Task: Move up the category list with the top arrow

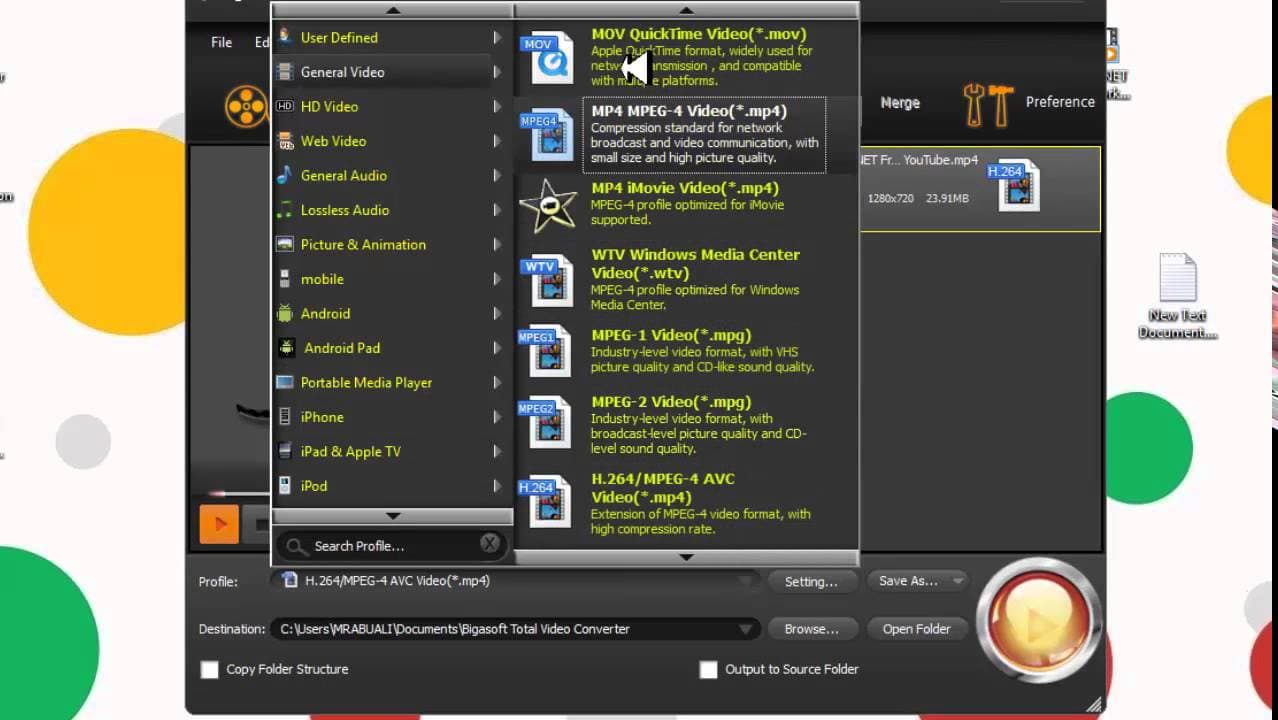Action: point(393,10)
